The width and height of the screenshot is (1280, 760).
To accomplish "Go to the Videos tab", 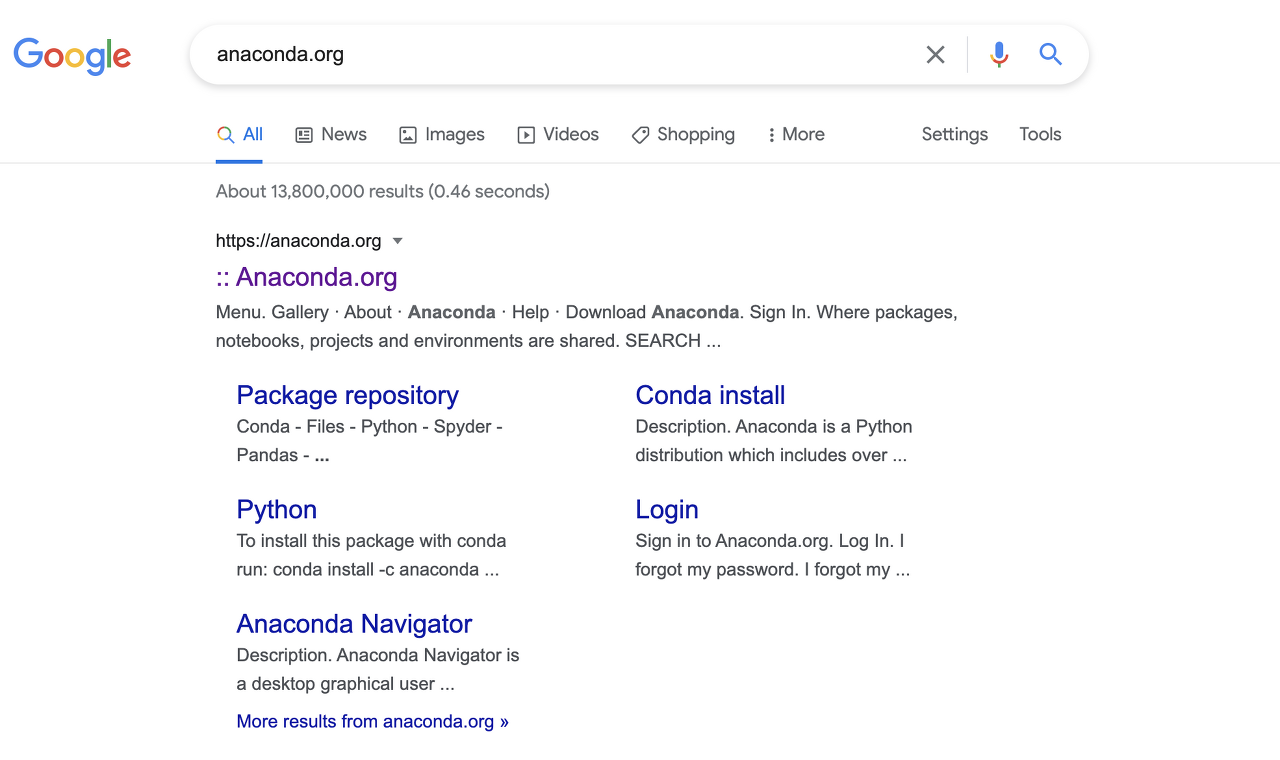I will point(558,134).
